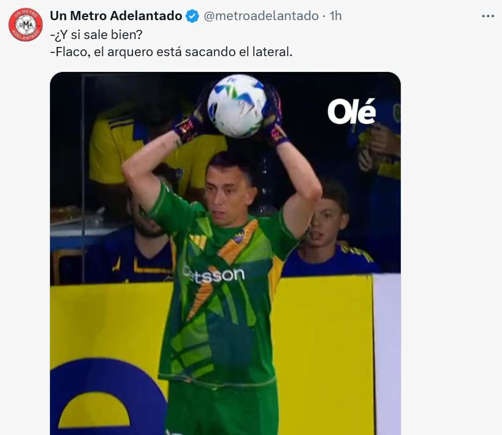The height and width of the screenshot is (435, 502).
Task: Click the blue letter on the yellow board
Action: tap(107, 397)
